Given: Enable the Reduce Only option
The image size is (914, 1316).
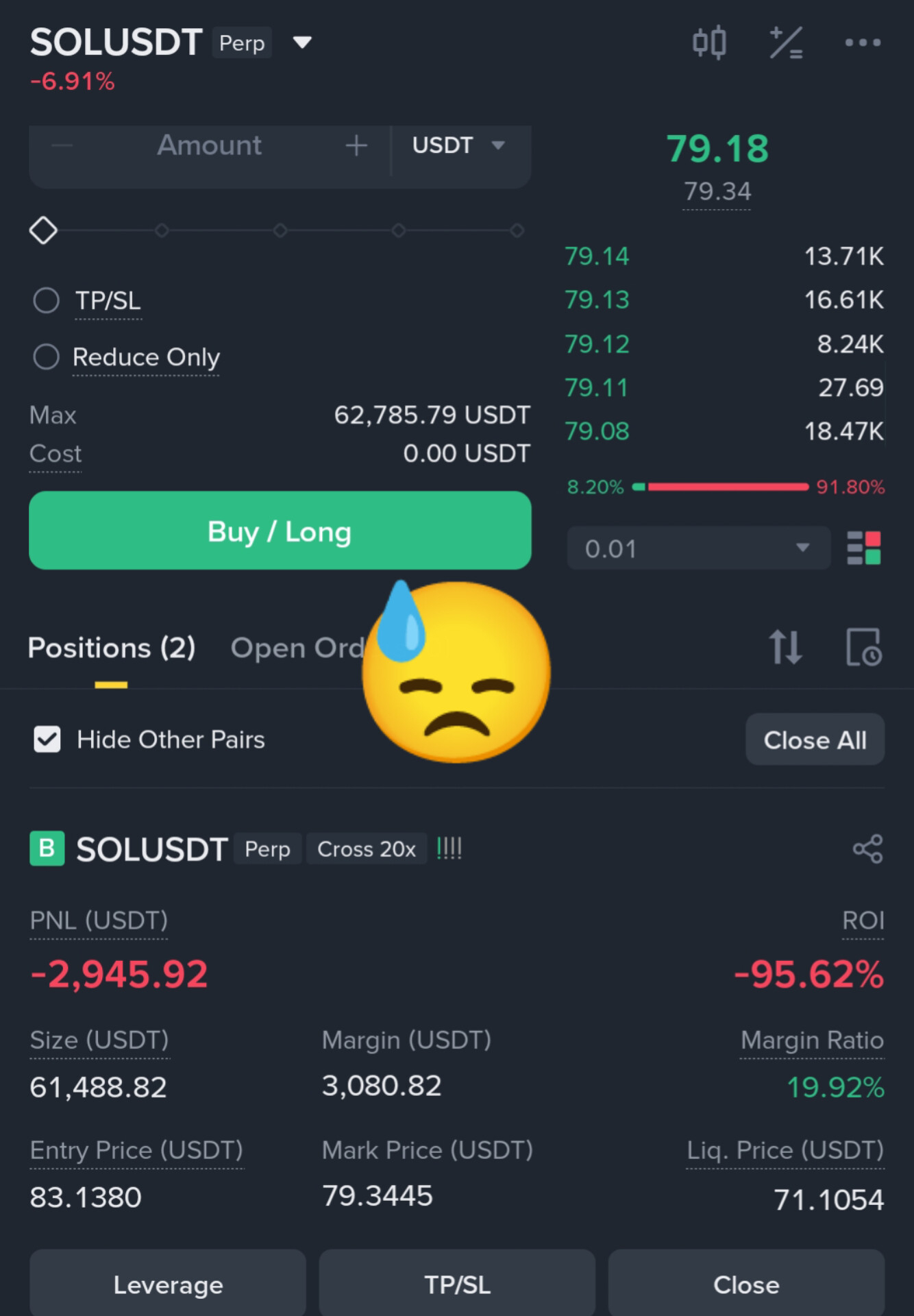Looking at the screenshot, I should click(47, 356).
